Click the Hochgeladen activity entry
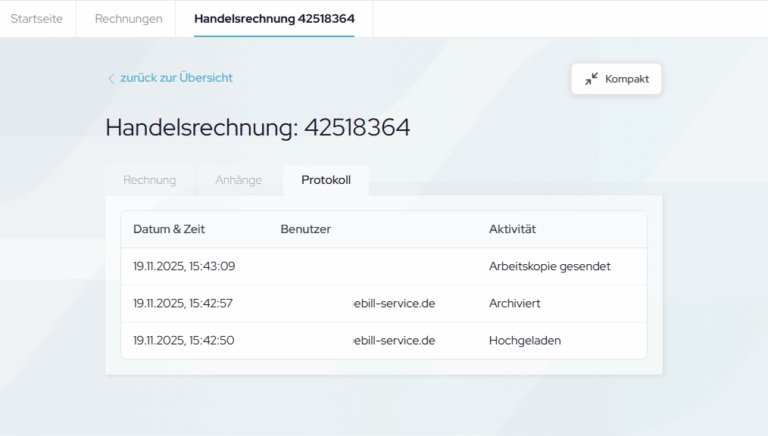 [525, 340]
